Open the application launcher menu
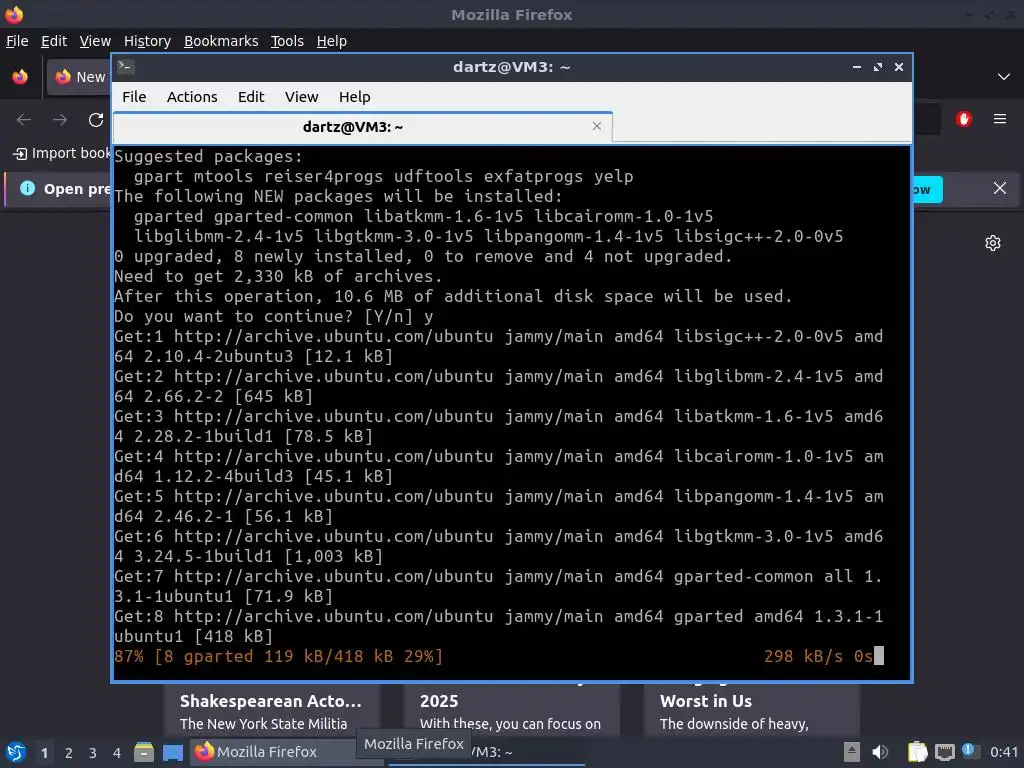Screen dimensions: 1024x768 [16, 752]
